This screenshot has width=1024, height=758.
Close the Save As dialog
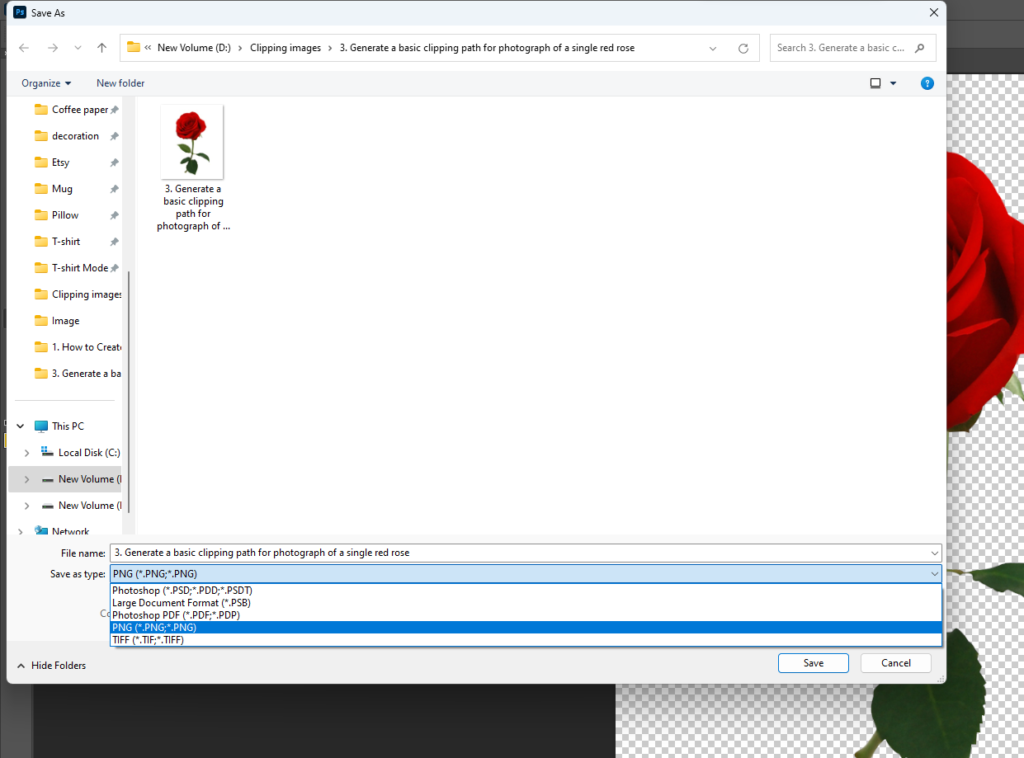(934, 12)
